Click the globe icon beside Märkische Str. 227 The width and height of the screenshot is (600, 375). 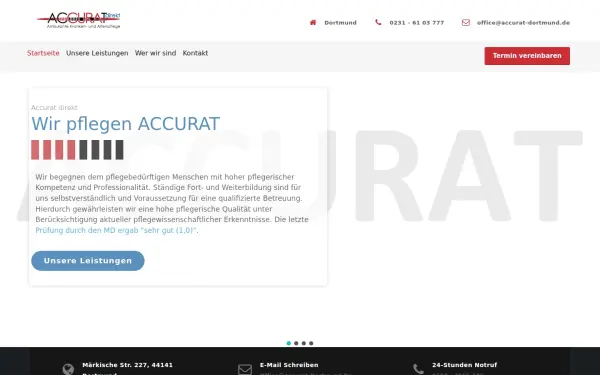[68, 369]
